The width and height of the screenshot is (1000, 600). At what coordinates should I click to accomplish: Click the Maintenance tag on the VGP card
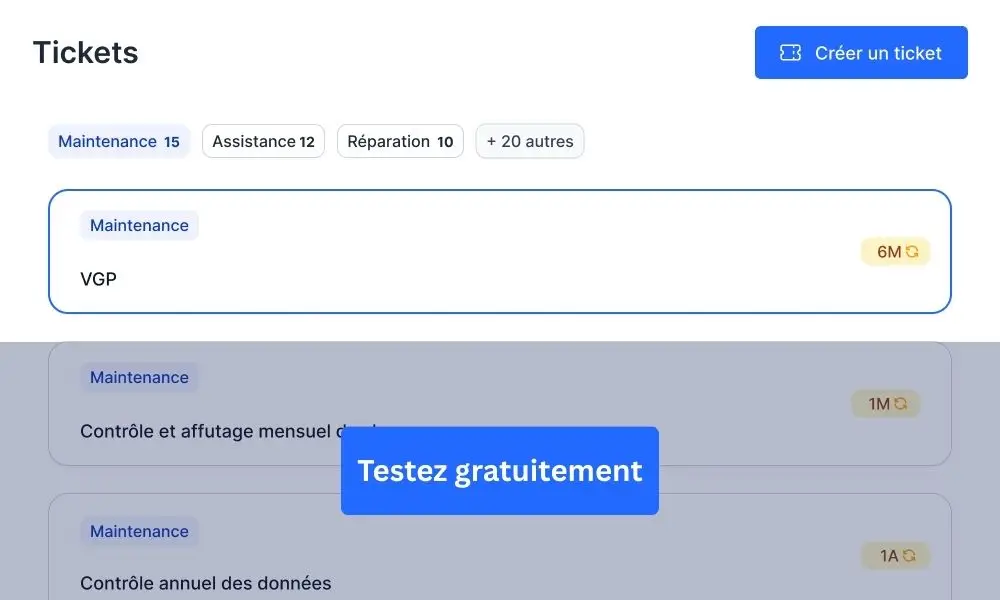click(x=139, y=225)
